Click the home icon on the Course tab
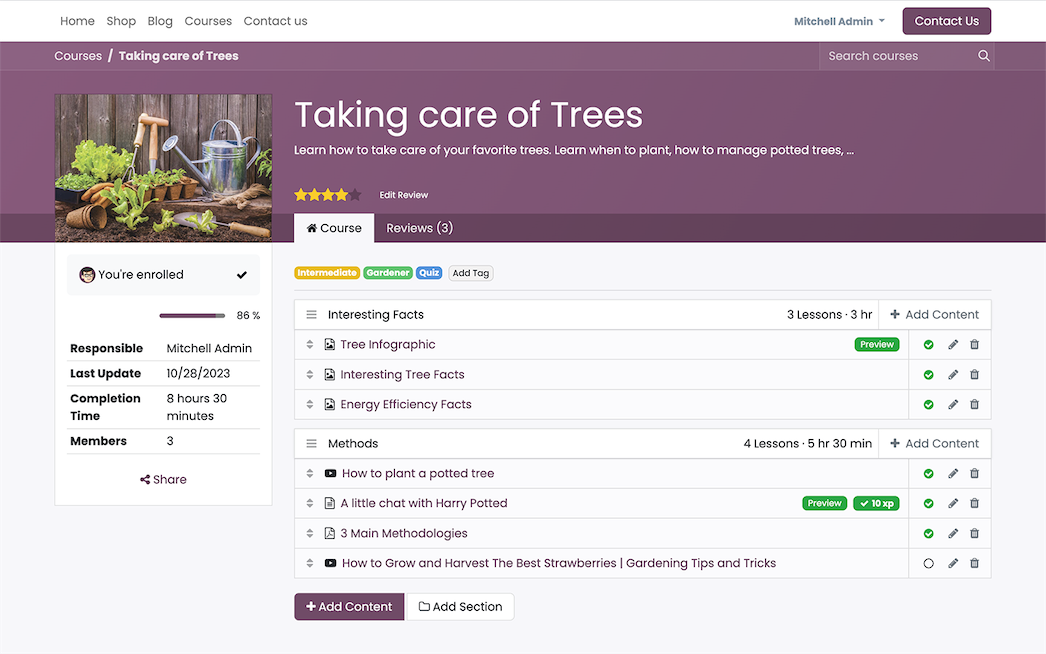 (x=310, y=228)
